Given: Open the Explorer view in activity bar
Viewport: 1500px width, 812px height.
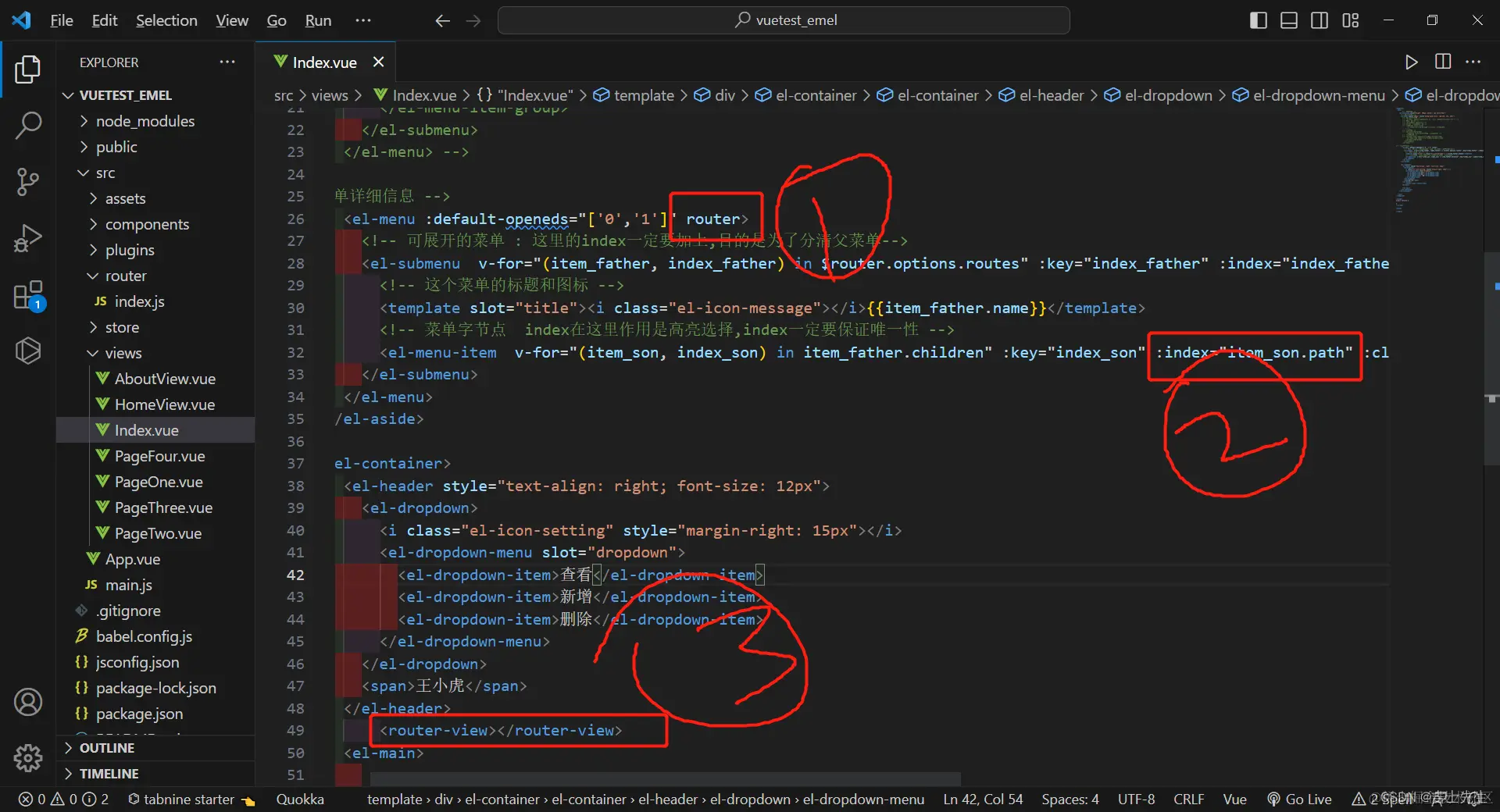Looking at the screenshot, I should click(x=28, y=69).
